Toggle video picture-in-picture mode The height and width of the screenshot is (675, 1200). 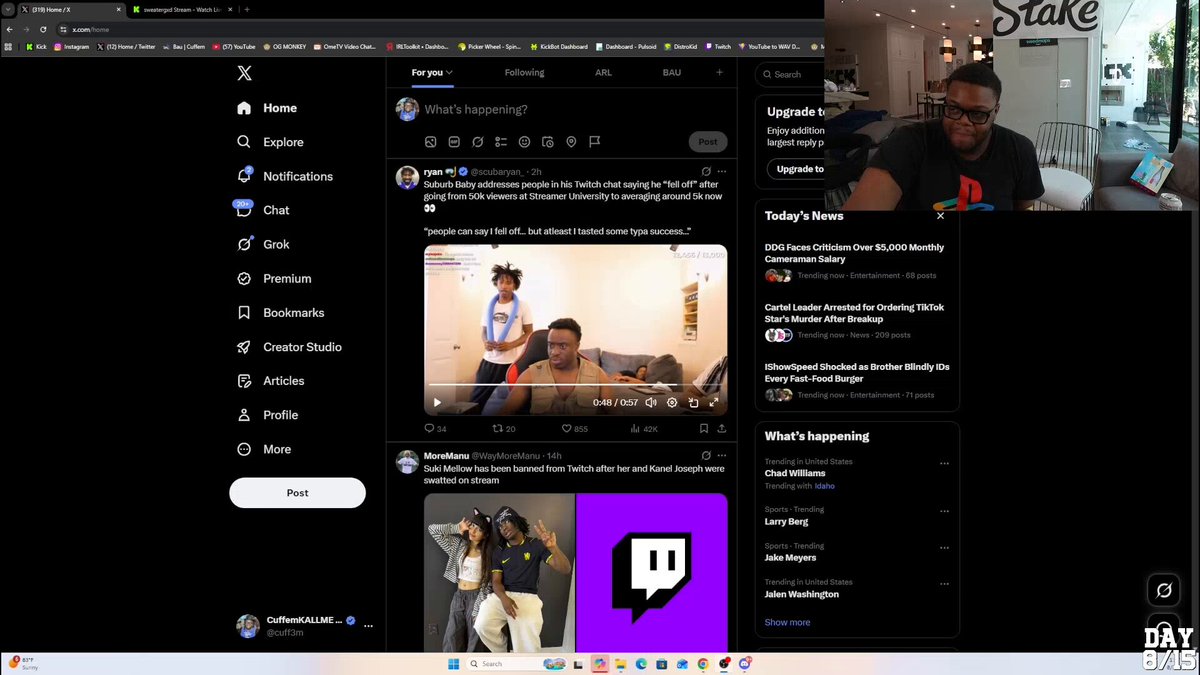[693, 402]
